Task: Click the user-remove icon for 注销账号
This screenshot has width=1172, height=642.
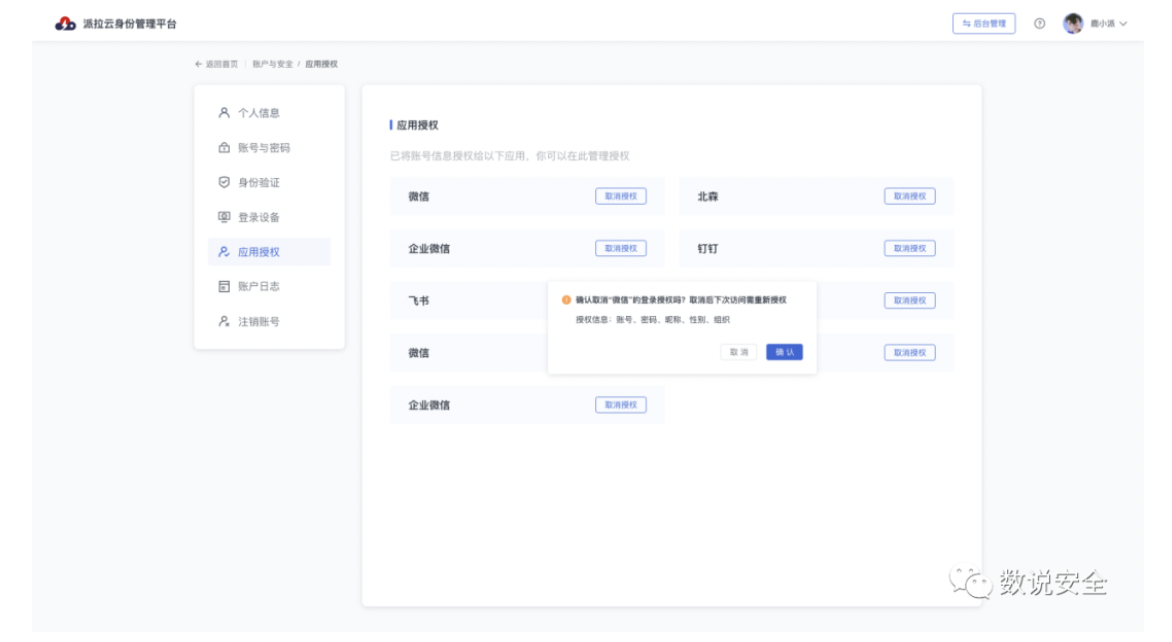Action: click(223, 321)
